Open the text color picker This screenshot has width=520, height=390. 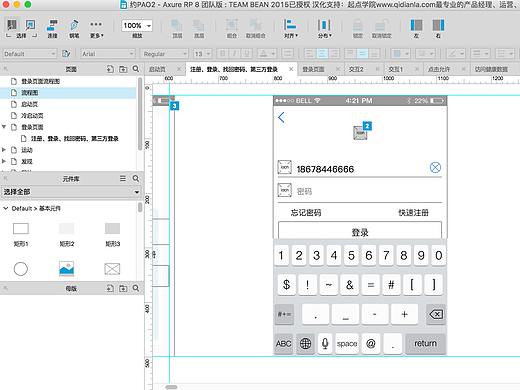click(267, 54)
